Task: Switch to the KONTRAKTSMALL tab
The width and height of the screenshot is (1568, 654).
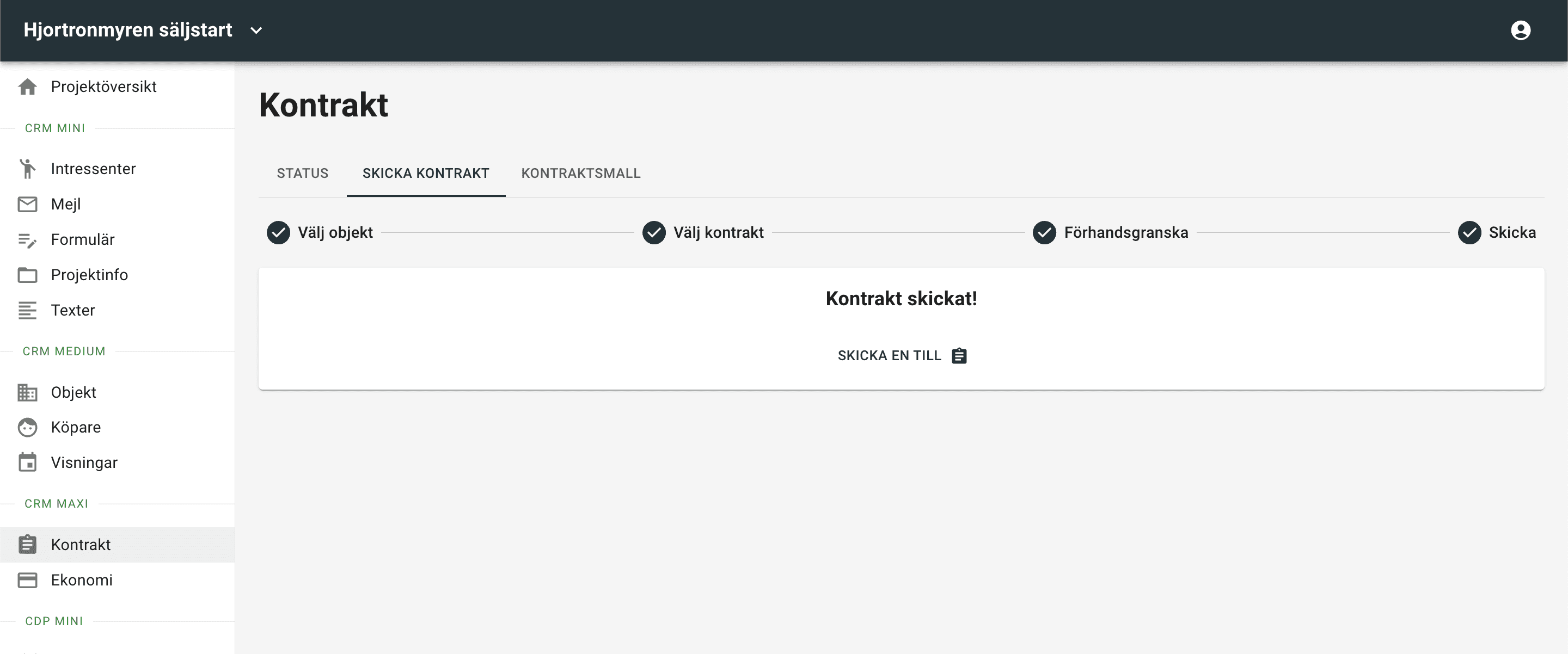Action: tap(581, 174)
